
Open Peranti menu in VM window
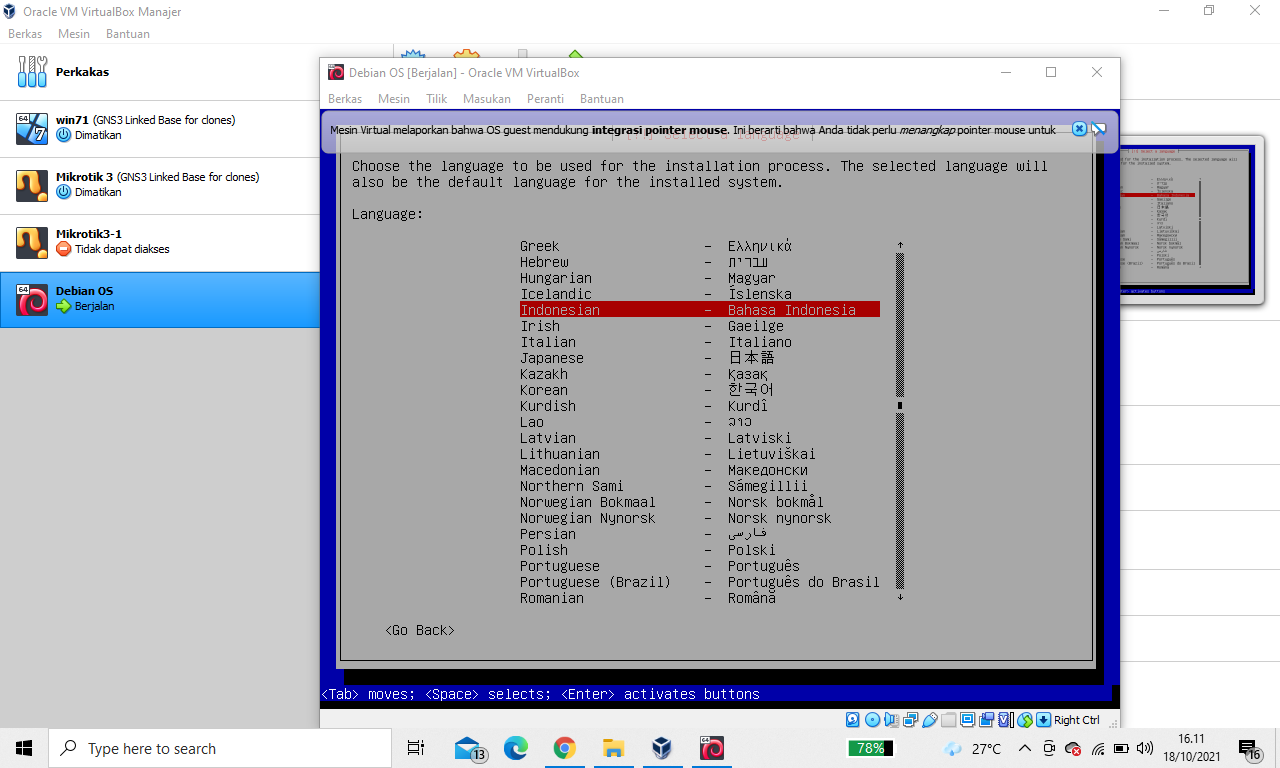(x=545, y=99)
